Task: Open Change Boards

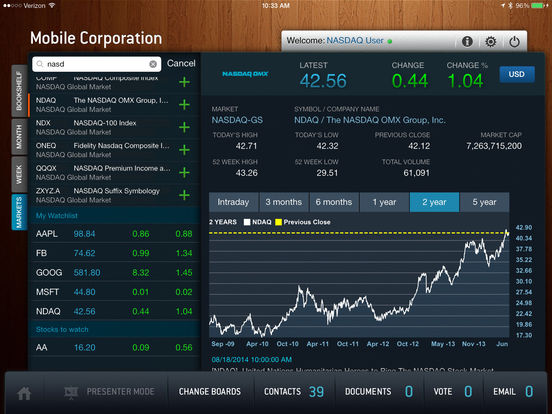Action: click(x=210, y=392)
